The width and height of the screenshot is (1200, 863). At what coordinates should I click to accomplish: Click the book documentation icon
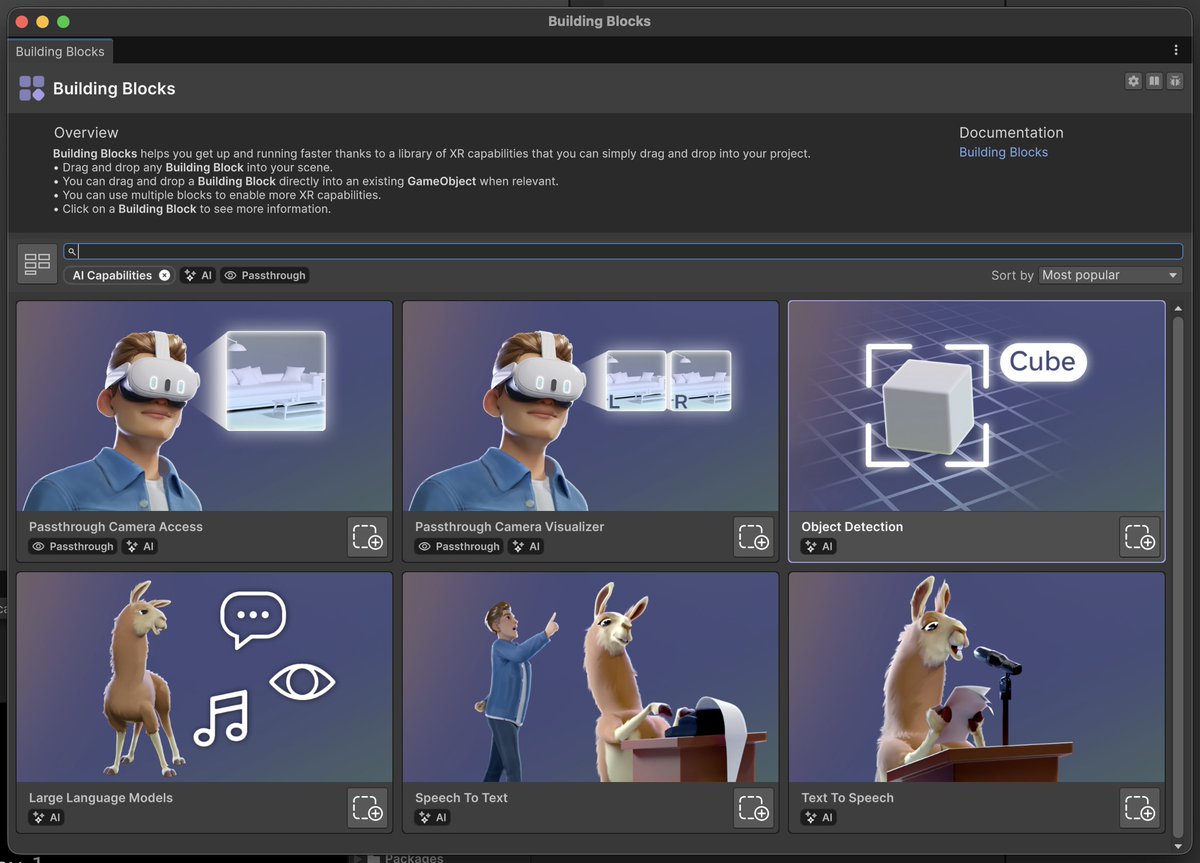tap(1154, 81)
